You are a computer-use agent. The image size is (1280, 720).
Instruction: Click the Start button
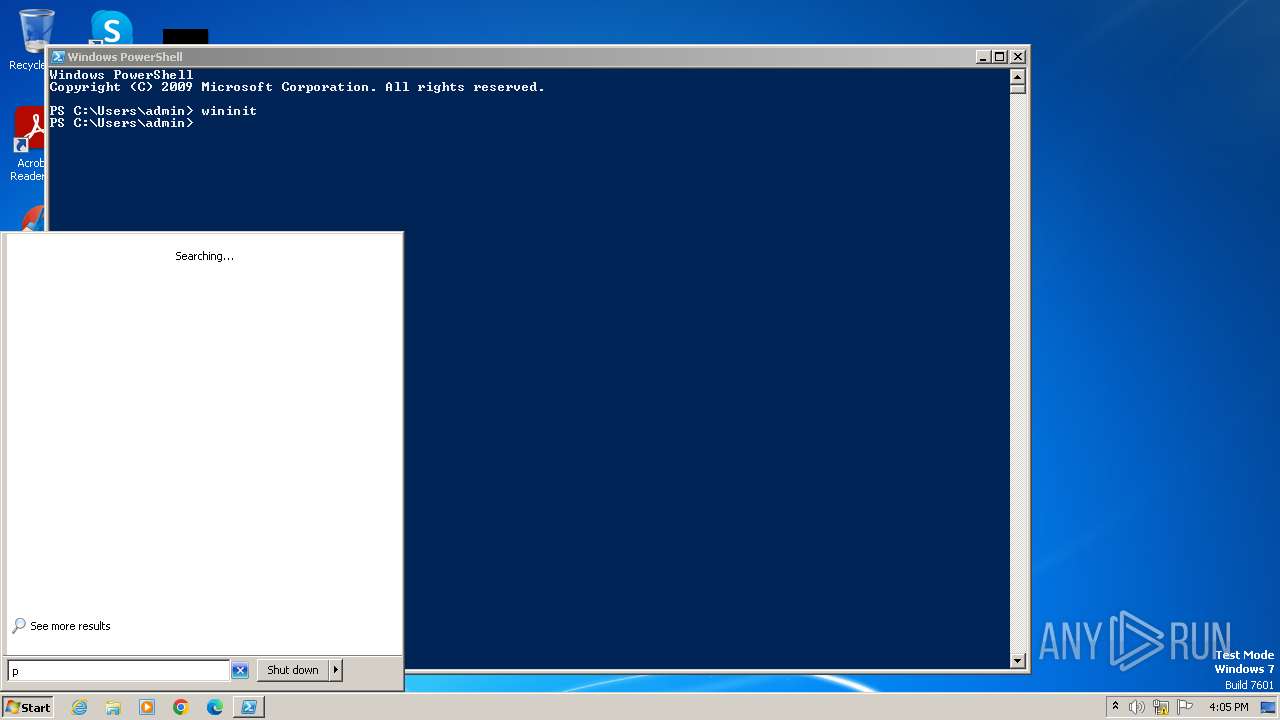(x=28, y=707)
